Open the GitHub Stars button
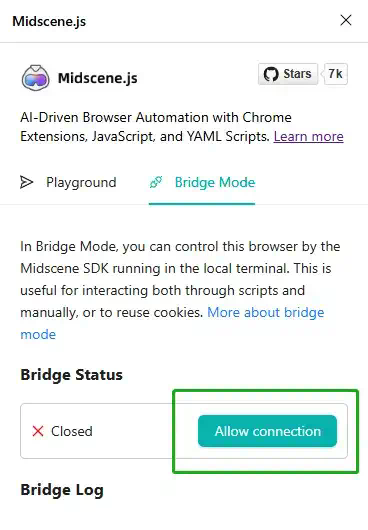 pyautogui.click(x=288, y=74)
